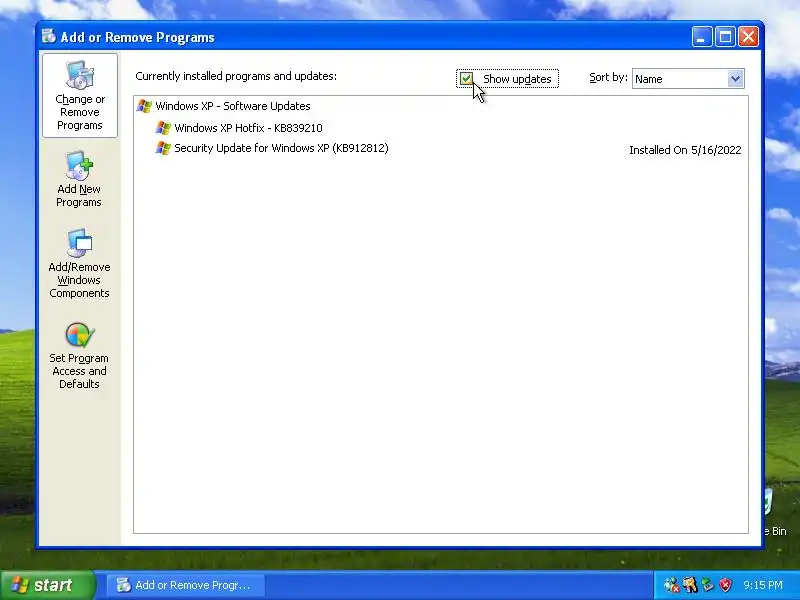The width and height of the screenshot is (800, 600).
Task: Minimize the Add or Remove Programs window
Action: (702, 37)
